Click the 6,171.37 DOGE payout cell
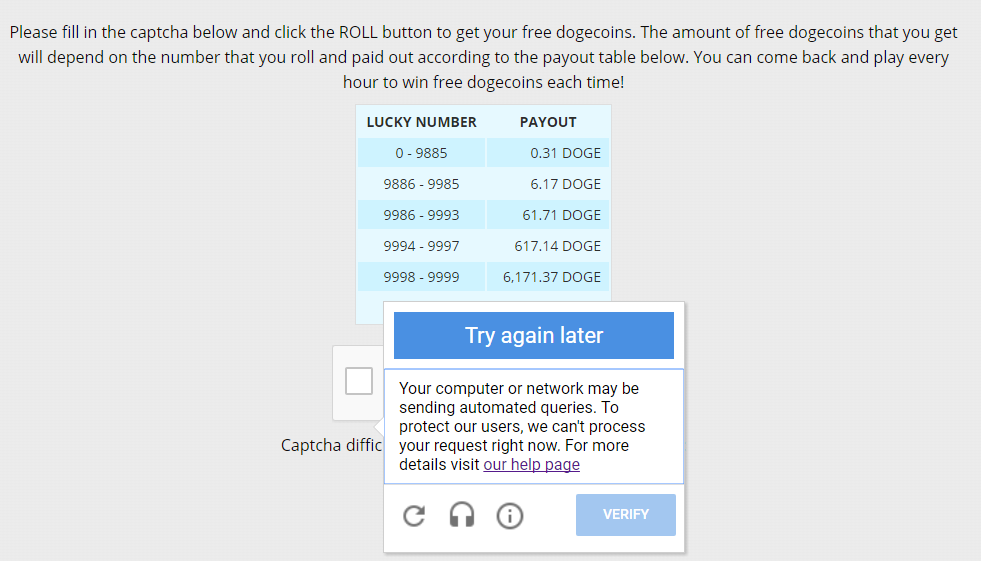This screenshot has height=561, width=981. click(547, 277)
